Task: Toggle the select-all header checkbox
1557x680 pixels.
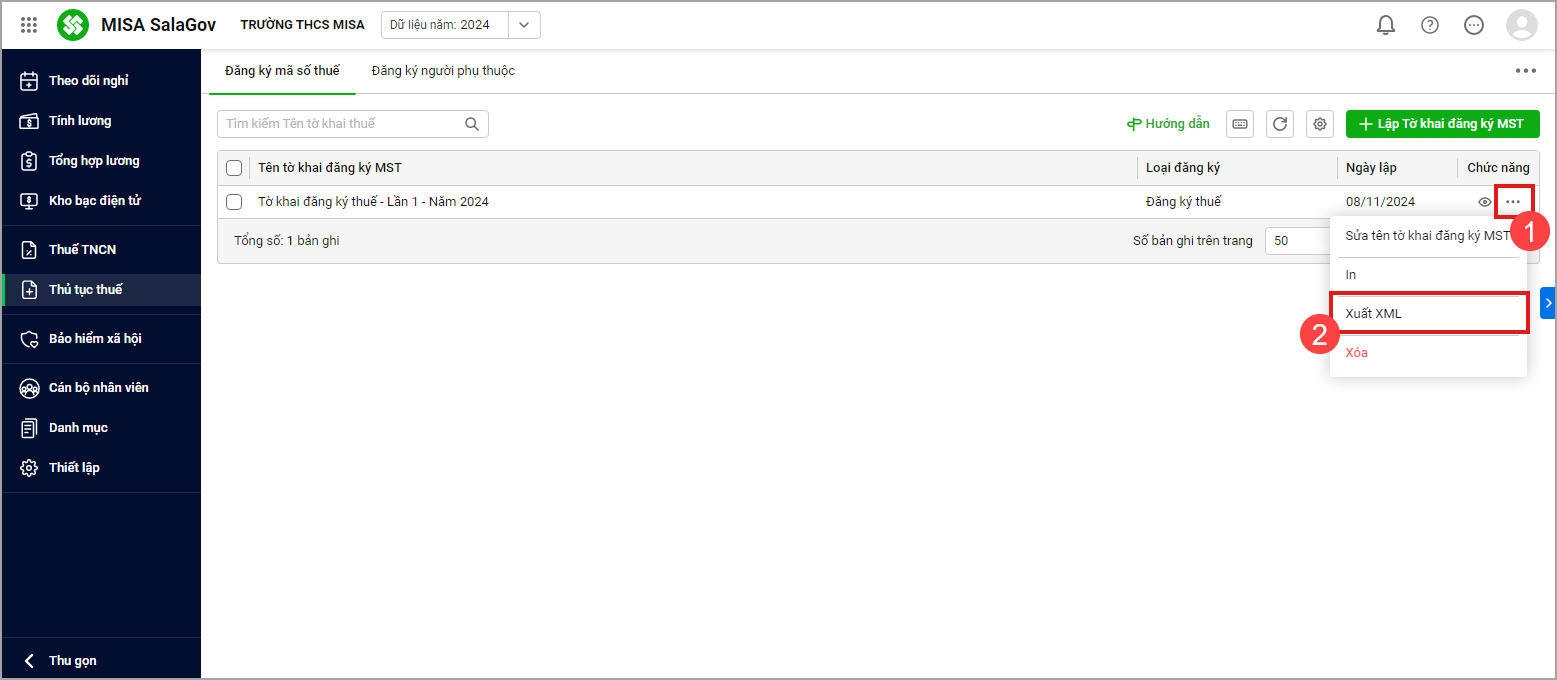Action: point(234,168)
